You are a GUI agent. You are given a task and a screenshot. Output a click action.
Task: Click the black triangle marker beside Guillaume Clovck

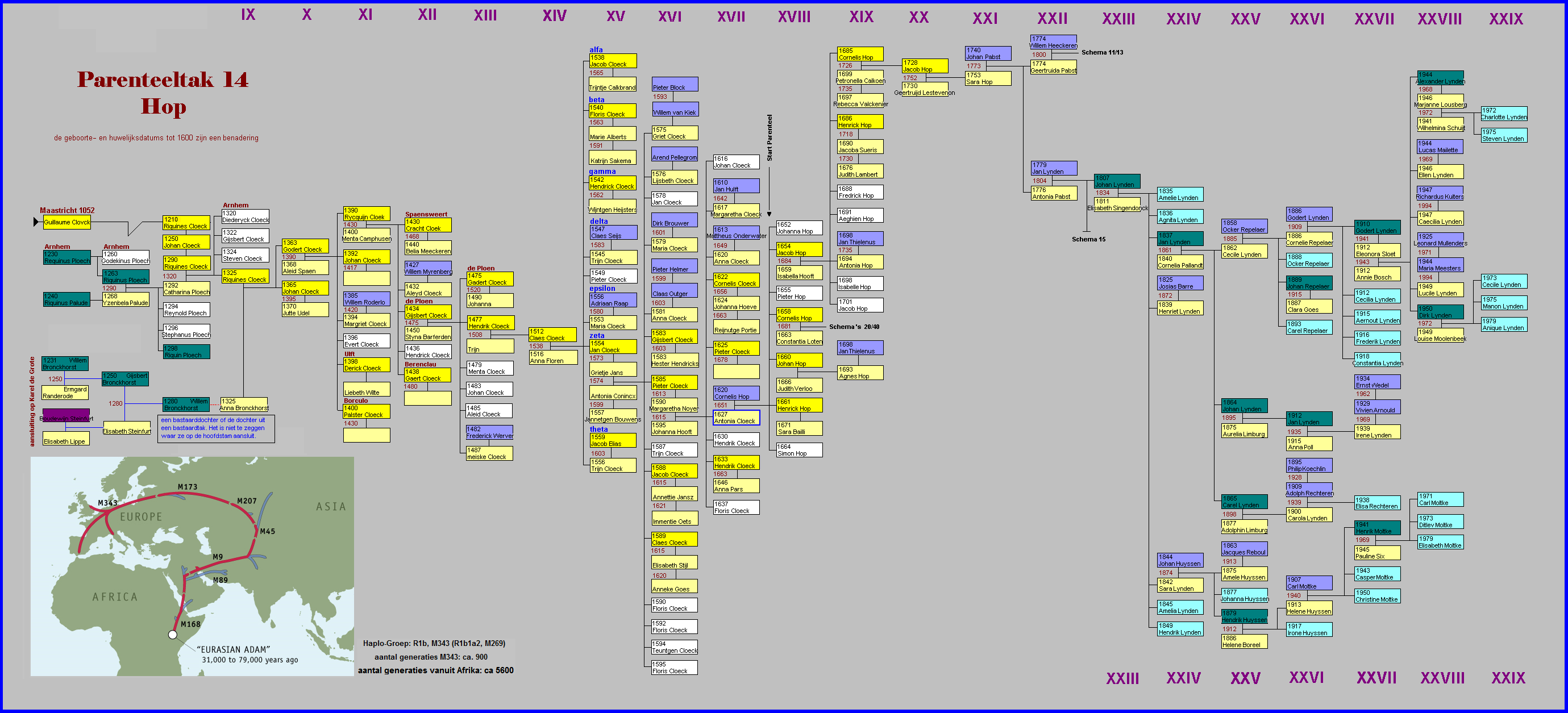tap(36, 222)
